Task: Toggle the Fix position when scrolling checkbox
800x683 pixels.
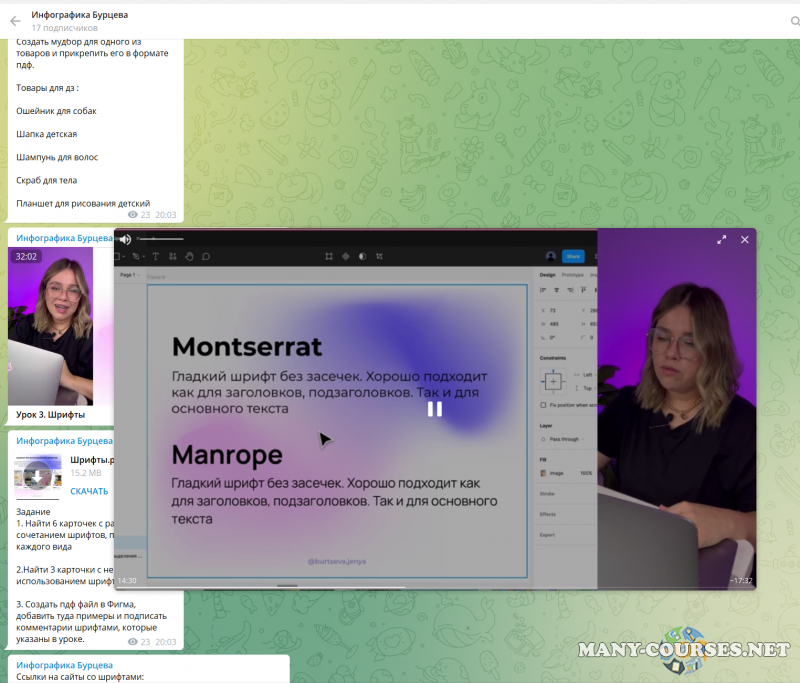Action: (542, 405)
